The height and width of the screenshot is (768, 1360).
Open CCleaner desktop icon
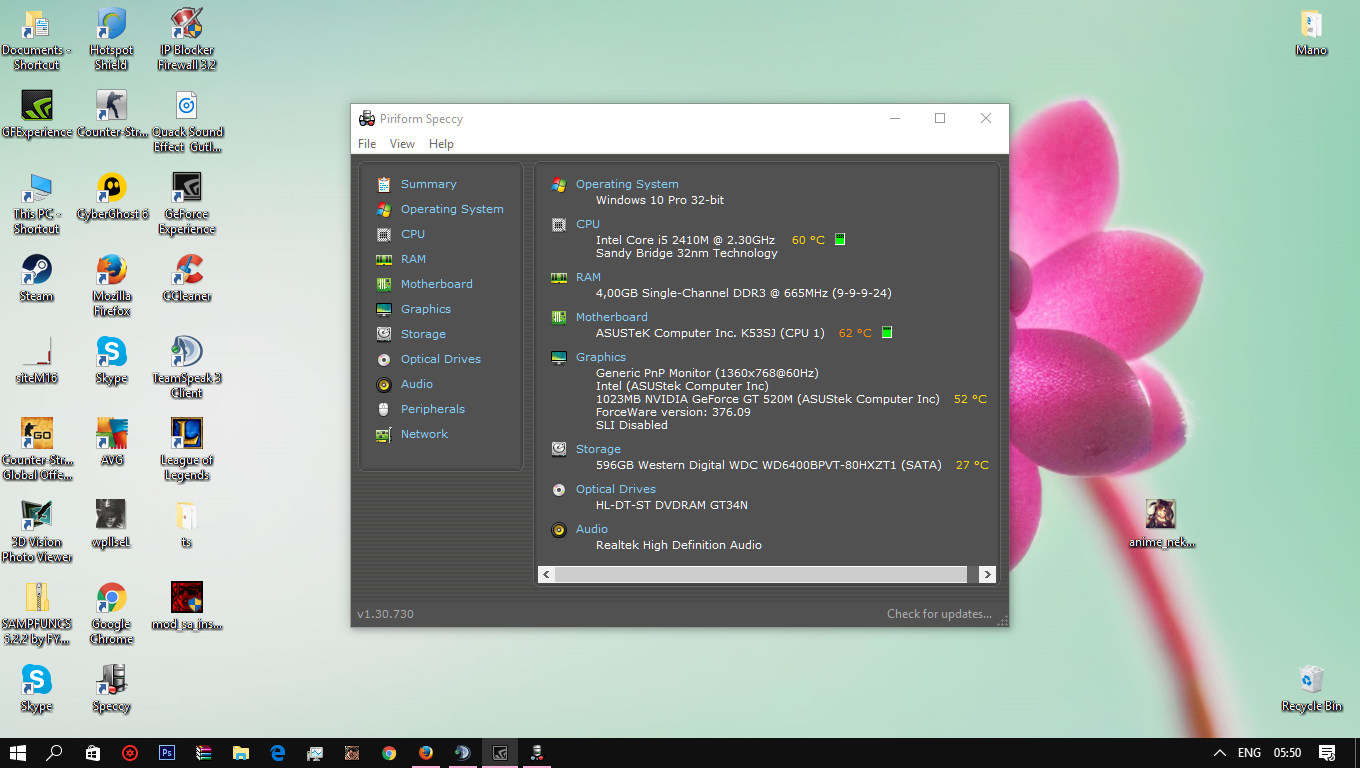pyautogui.click(x=187, y=271)
